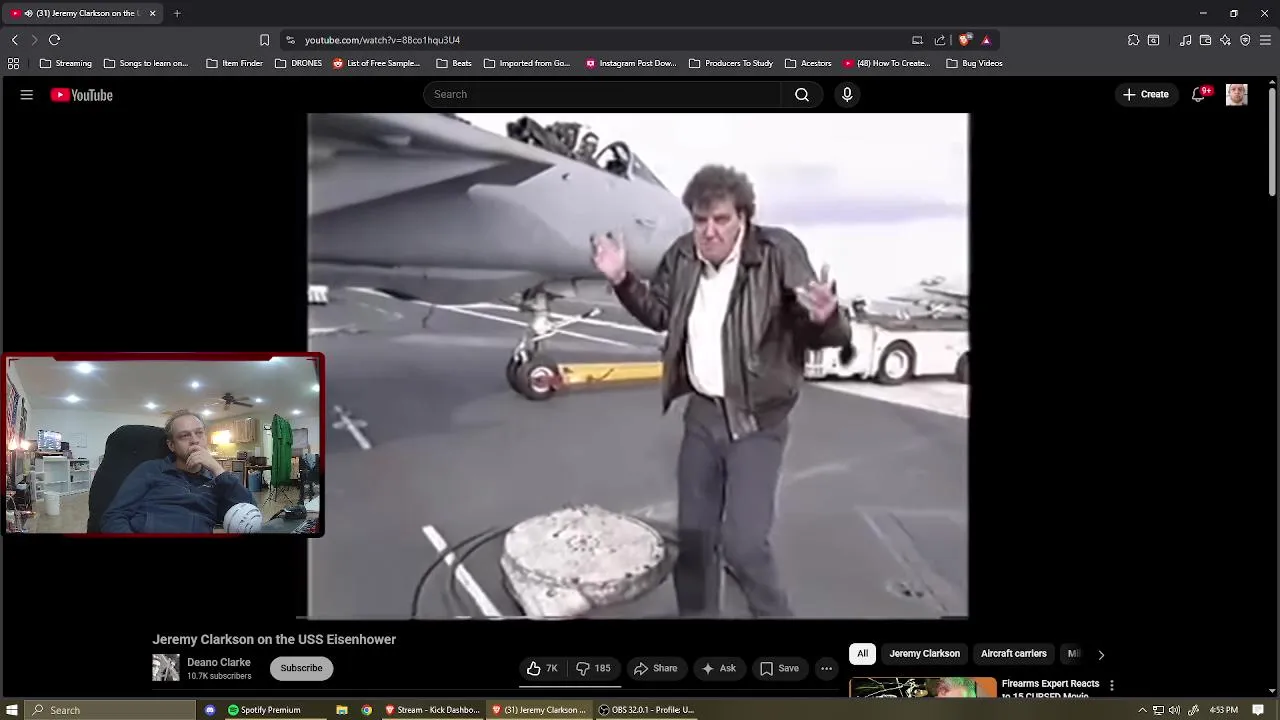Viewport: 1280px width, 720px height.
Task: Click the YouTube search magnifier button
Action: 802,94
